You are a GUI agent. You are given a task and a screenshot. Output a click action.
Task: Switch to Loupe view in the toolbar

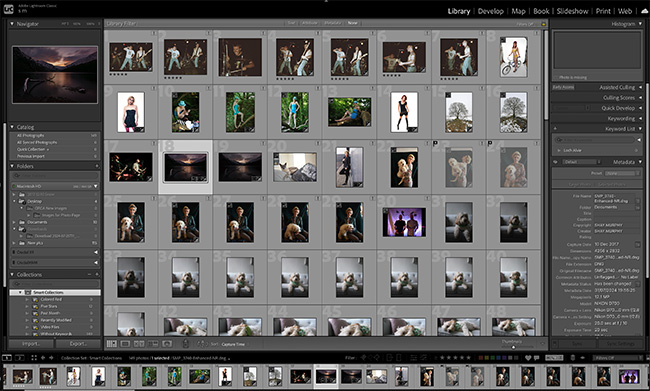pyautogui.click(x=125, y=344)
